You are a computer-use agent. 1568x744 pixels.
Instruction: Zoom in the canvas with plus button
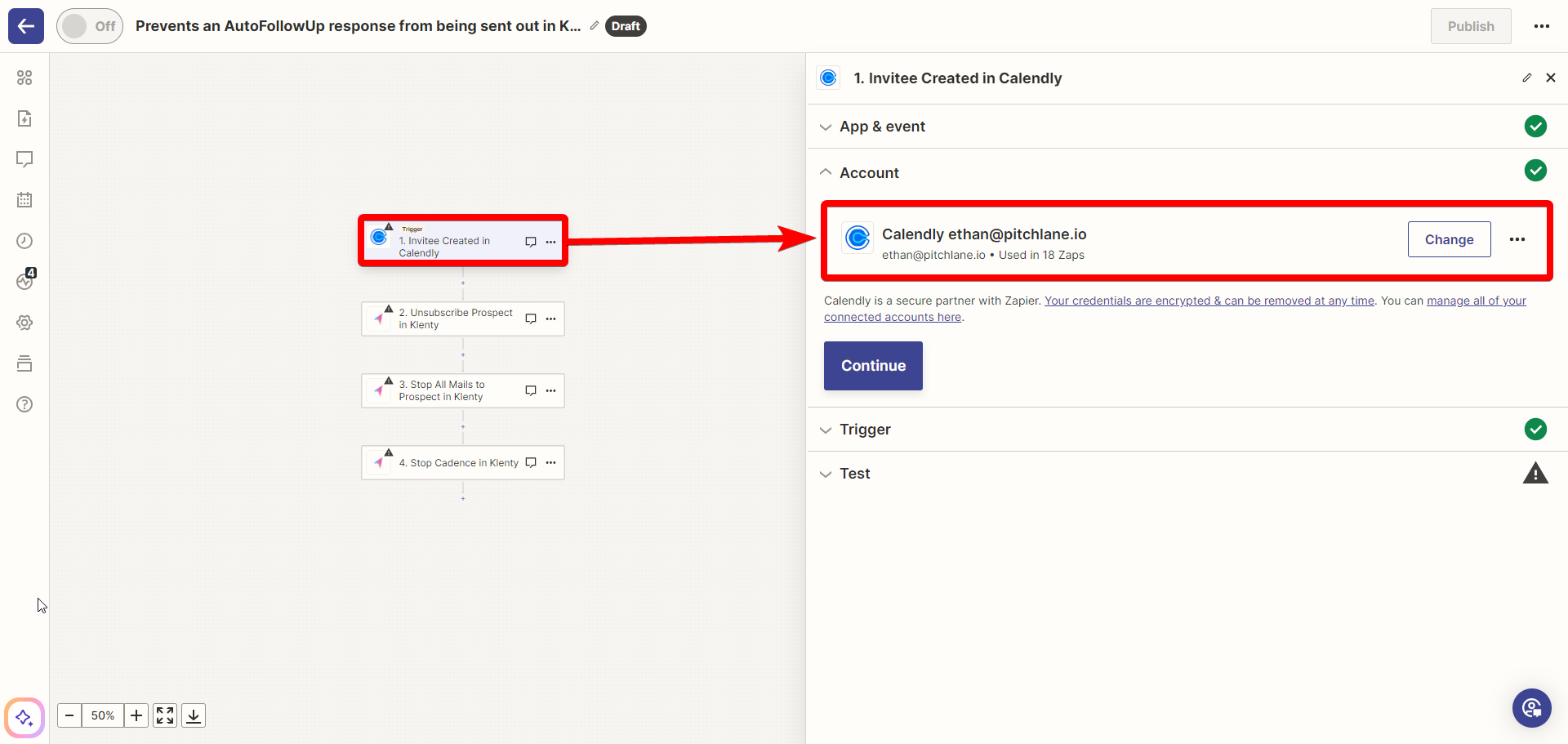[136, 715]
